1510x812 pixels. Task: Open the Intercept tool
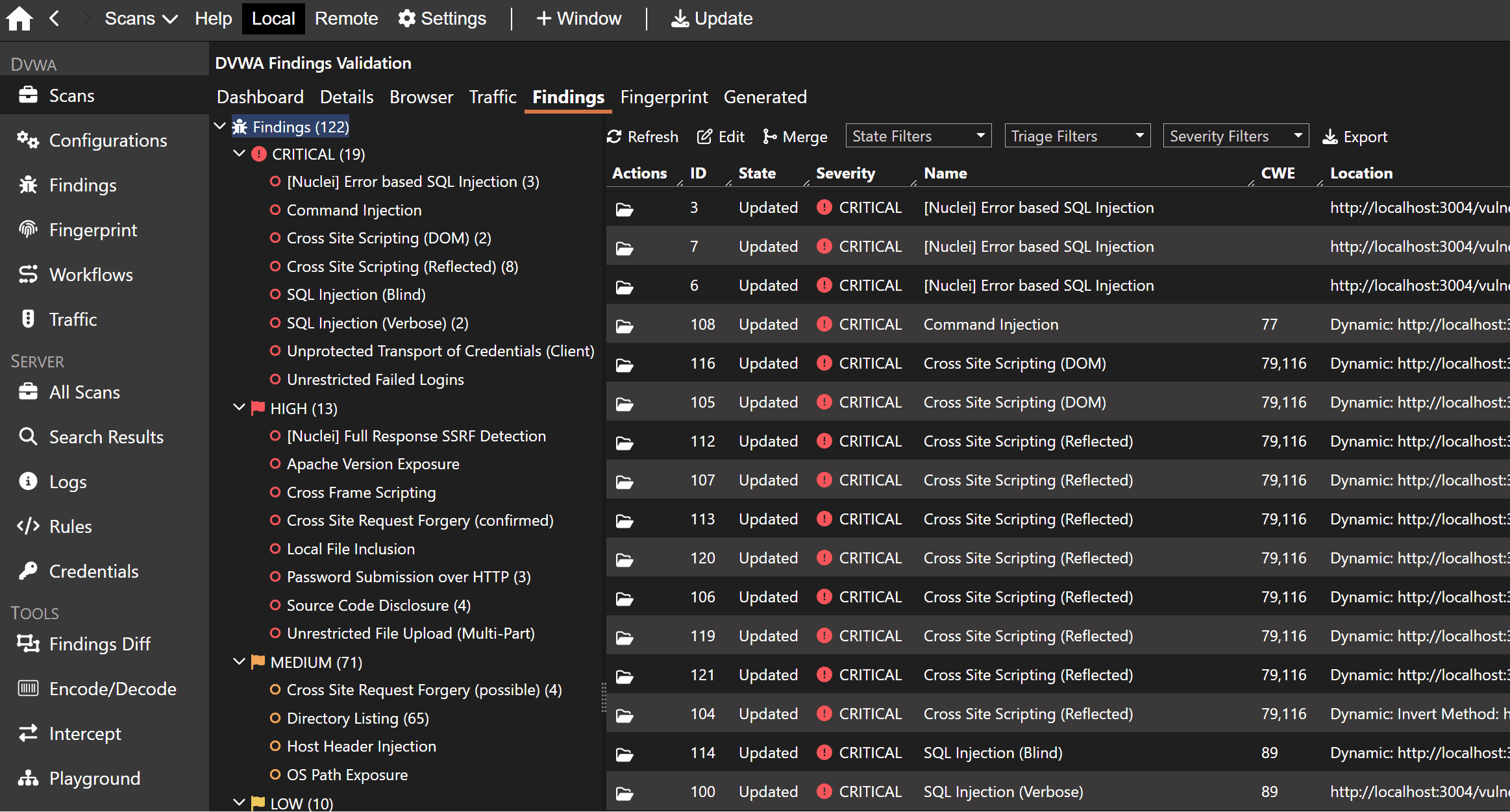click(x=85, y=734)
